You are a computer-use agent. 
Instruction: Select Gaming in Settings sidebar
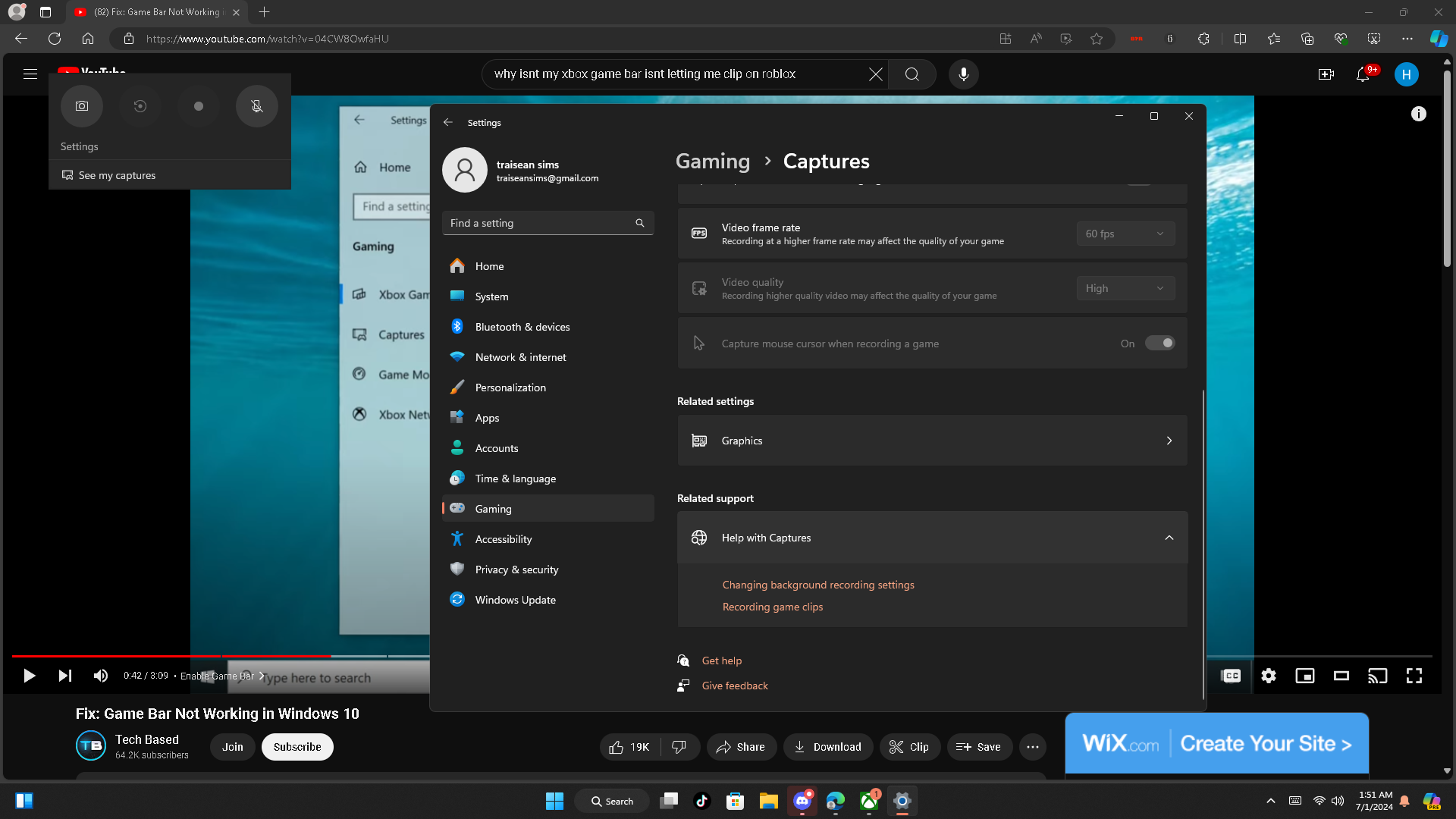[x=548, y=509]
